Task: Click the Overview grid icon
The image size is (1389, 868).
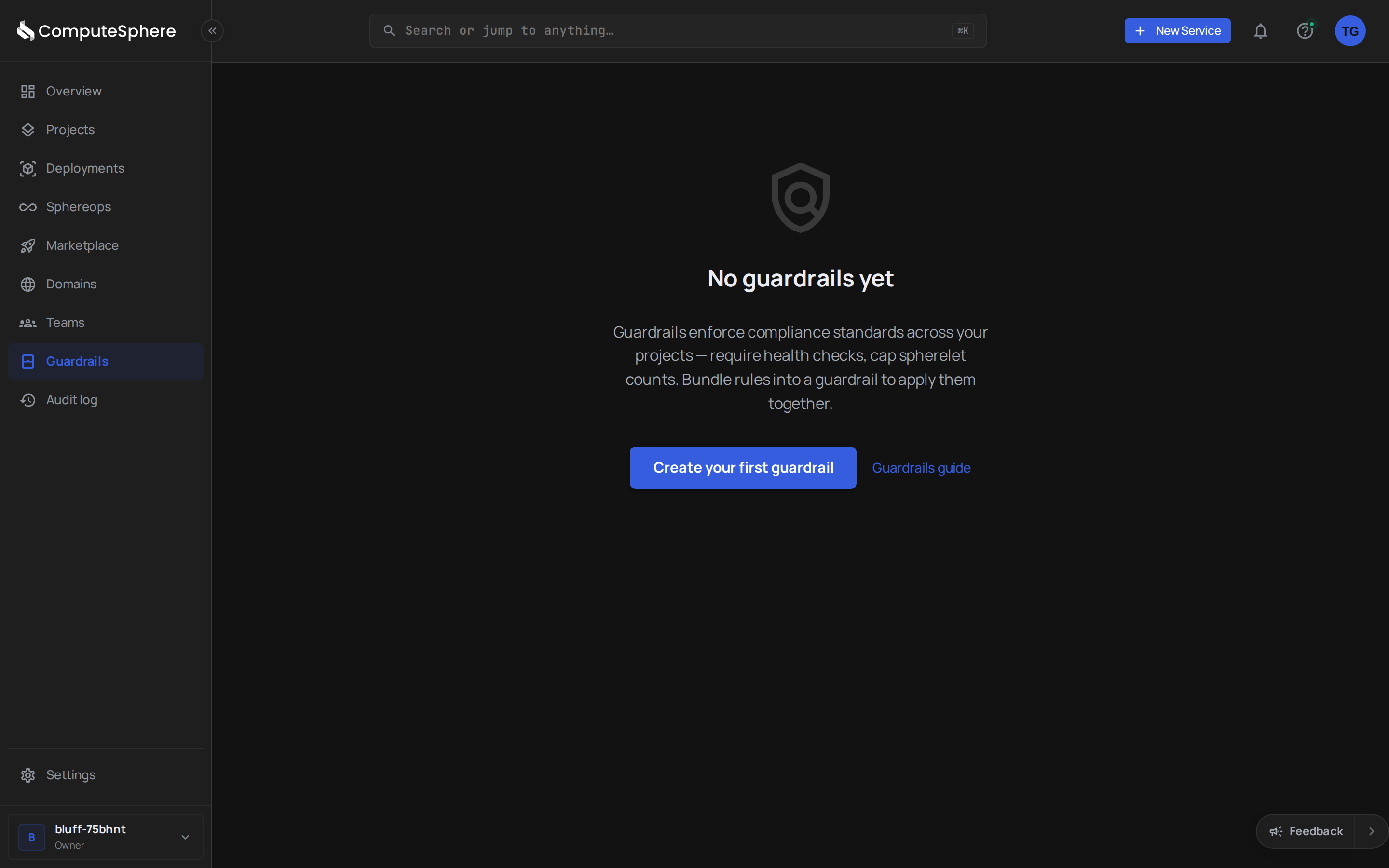Action: click(x=27, y=91)
